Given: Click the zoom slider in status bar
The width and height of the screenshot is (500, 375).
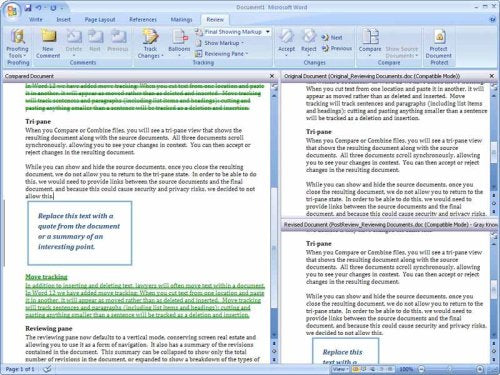Looking at the screenshot, I should click(x=451, y=369).
